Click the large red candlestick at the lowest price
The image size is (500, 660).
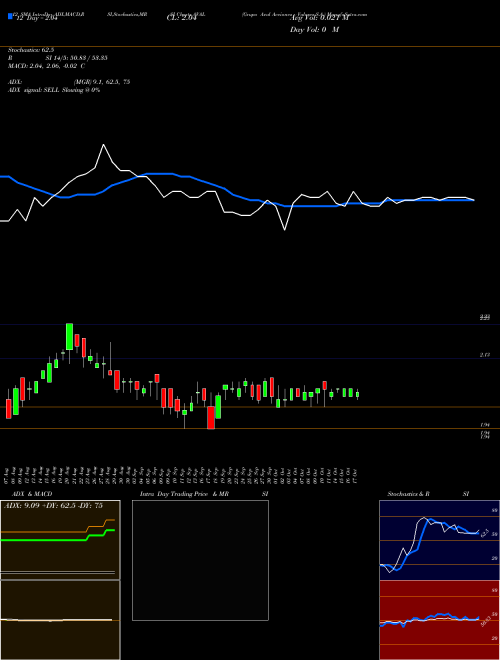click(211, 418)
